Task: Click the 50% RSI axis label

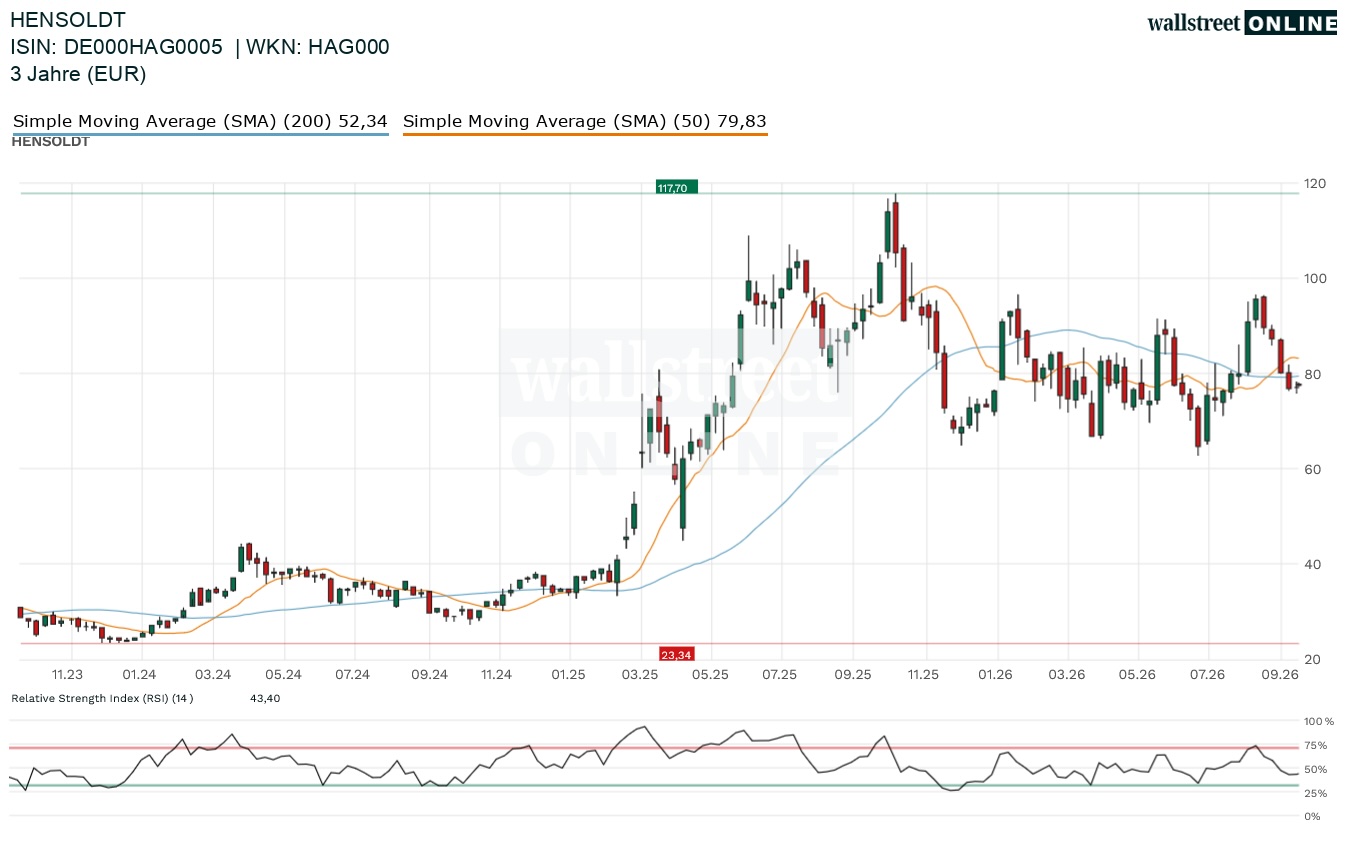Action: [1315, 769]
